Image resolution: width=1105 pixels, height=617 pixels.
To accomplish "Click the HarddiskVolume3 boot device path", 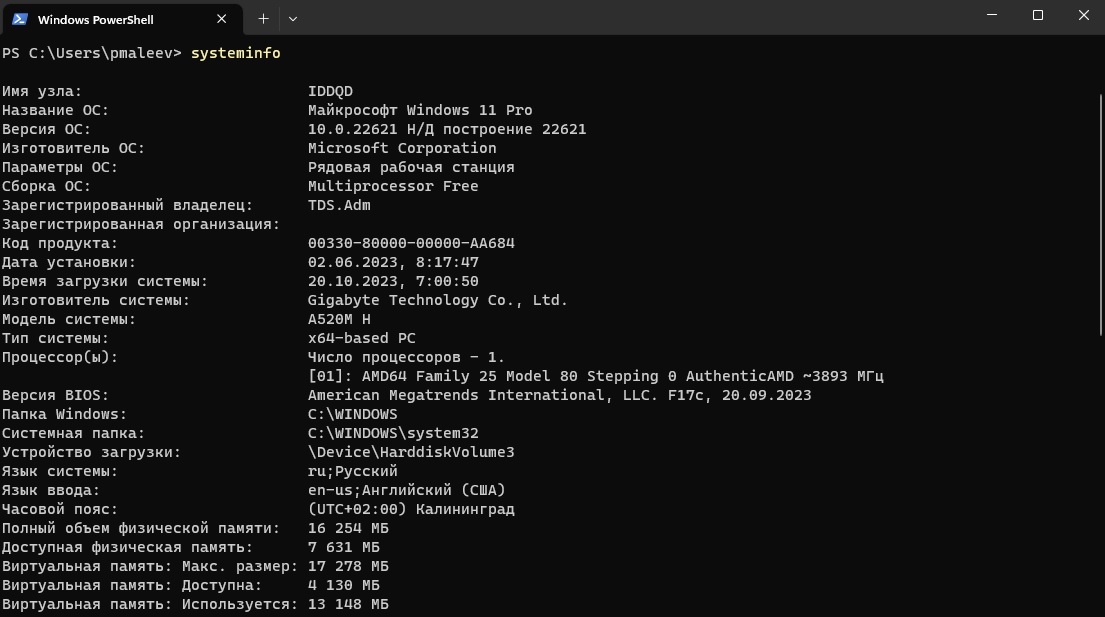I will [x=411, y=452].
